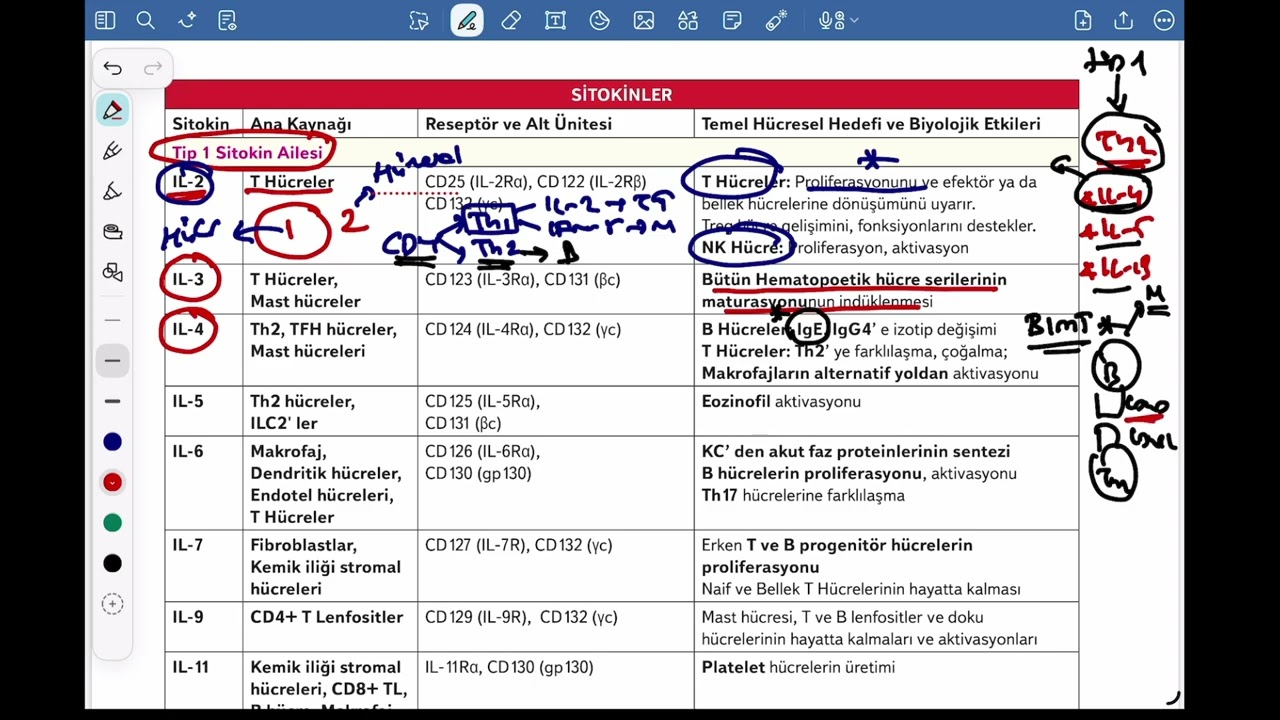Viewport: 1280px width, 720px height.
Task: Select the Lasso selection tool
Action: tap(419, 20)
